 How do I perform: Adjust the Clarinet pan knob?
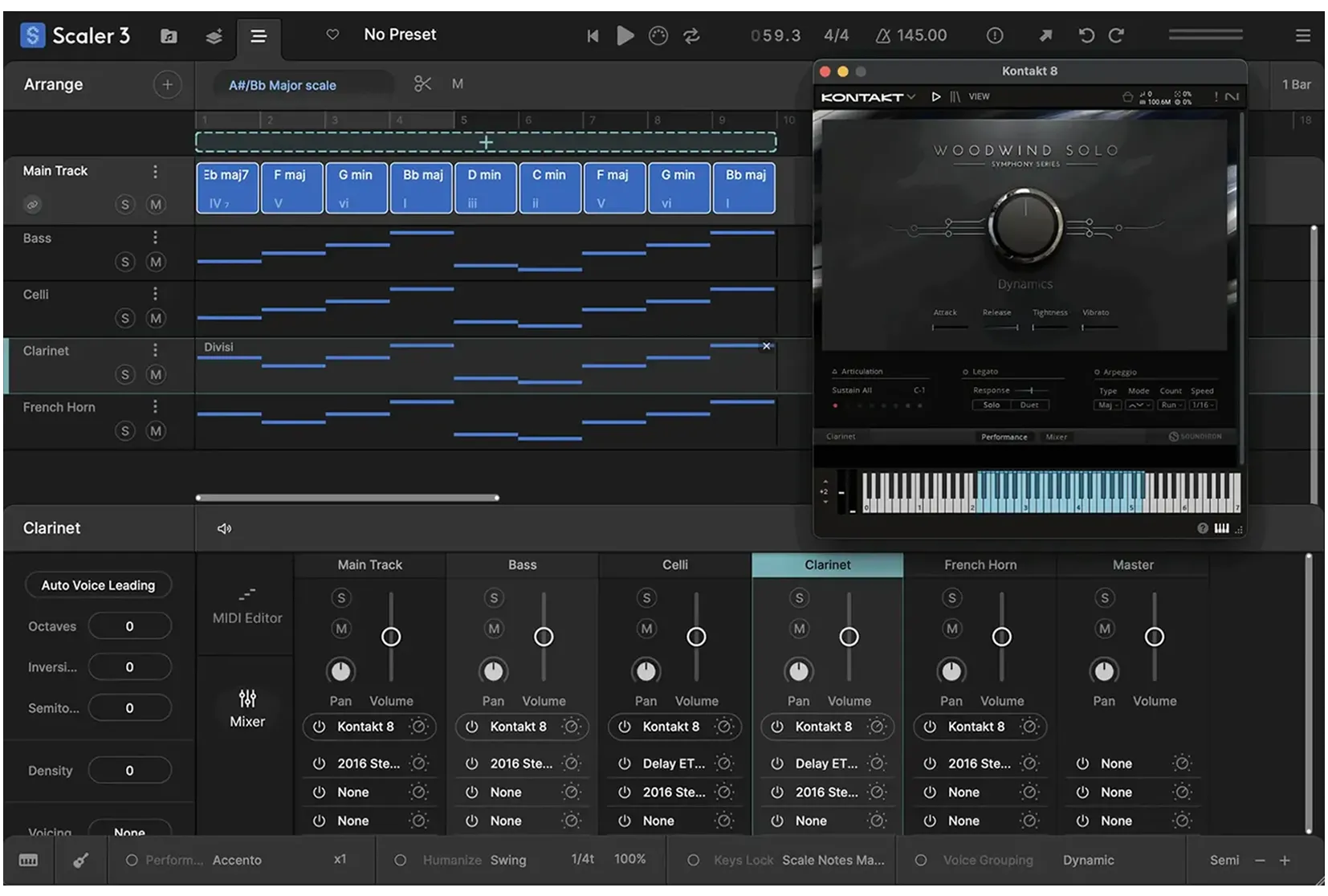pos(798,670)
